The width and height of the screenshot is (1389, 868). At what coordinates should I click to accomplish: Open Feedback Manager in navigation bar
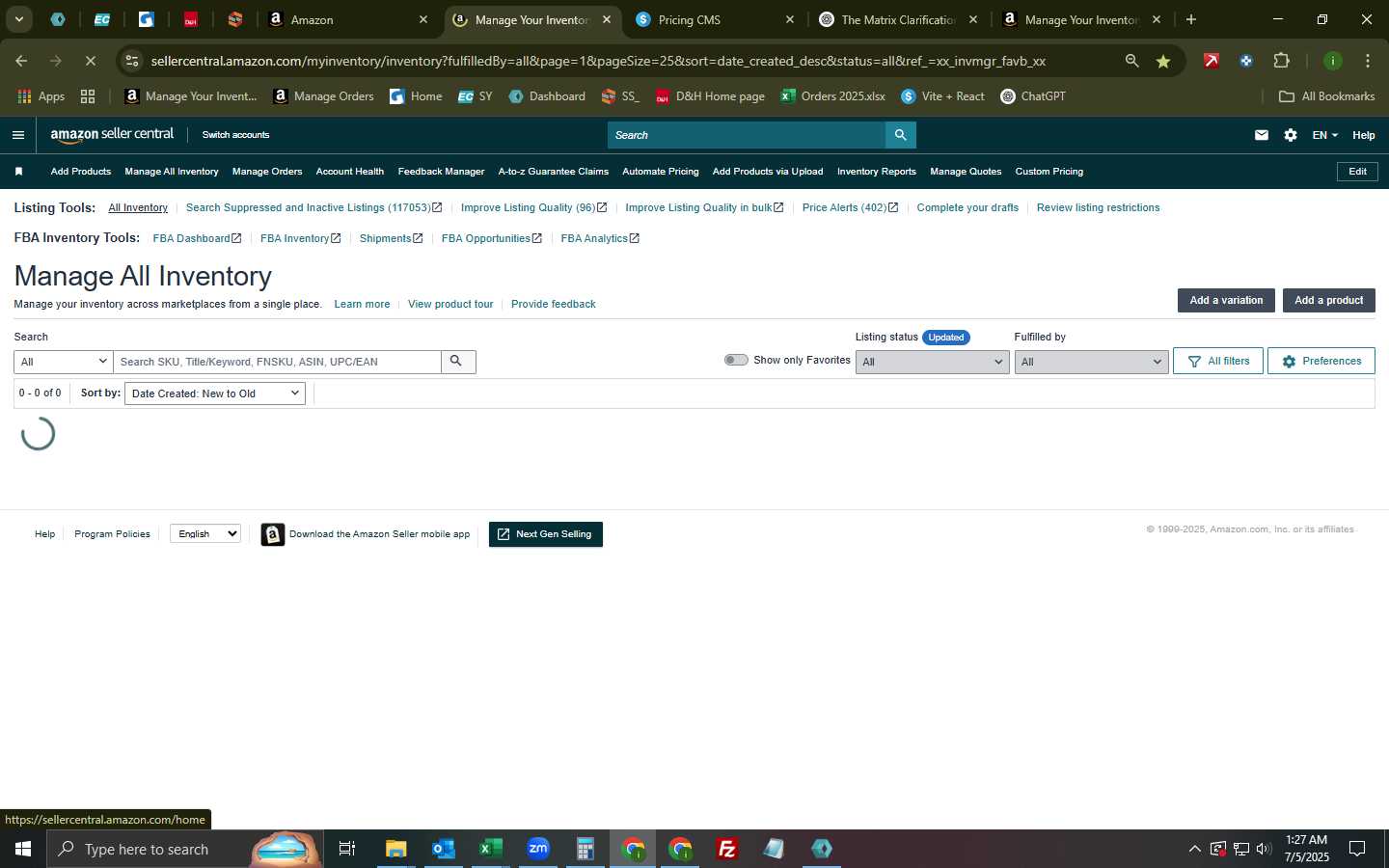[441, 172]
